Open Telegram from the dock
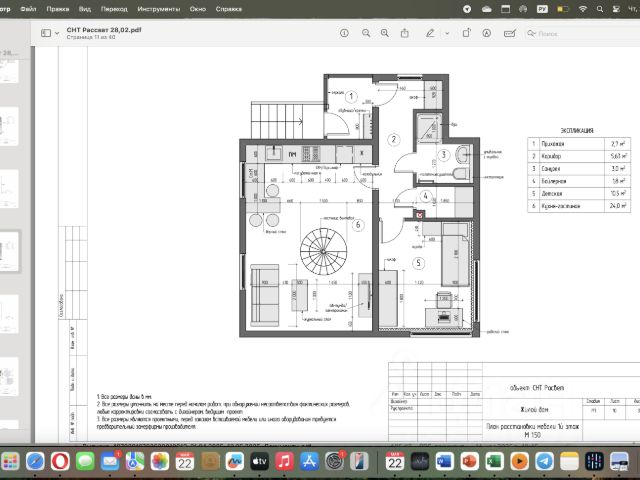640x480 pixels. pyautogui.click(x=544, y=462)
